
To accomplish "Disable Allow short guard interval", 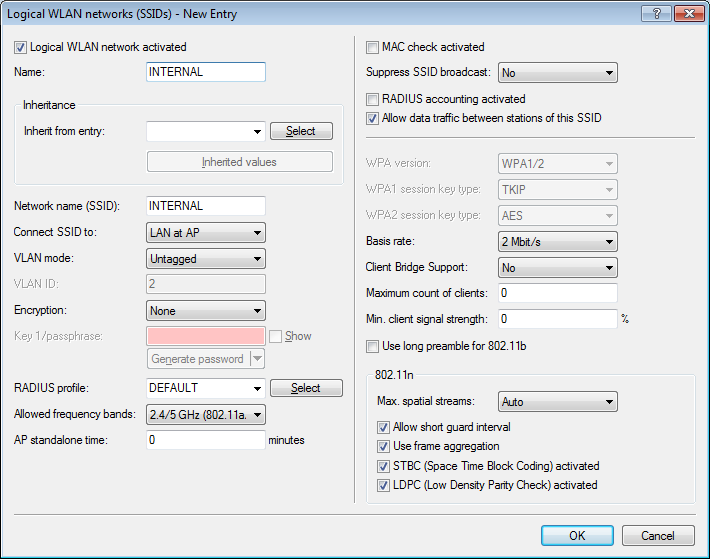I will 383,428.
